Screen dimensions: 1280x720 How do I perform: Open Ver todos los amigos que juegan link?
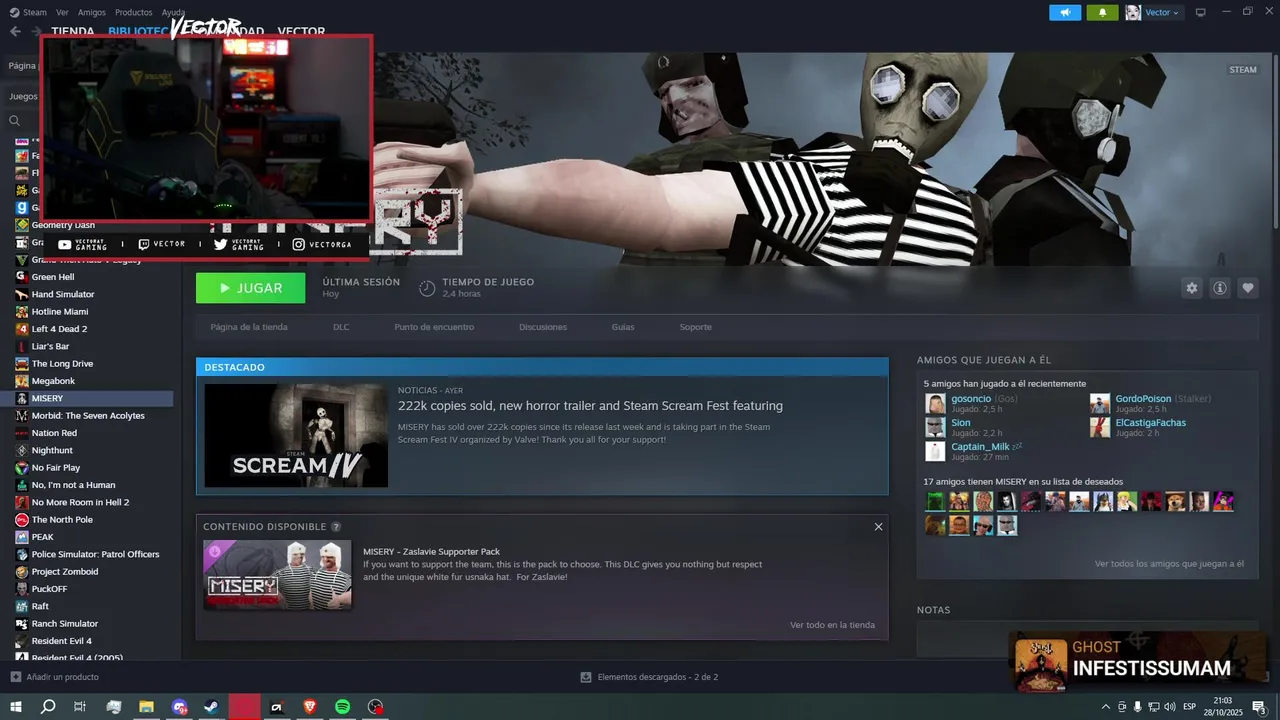(1169, 564)
